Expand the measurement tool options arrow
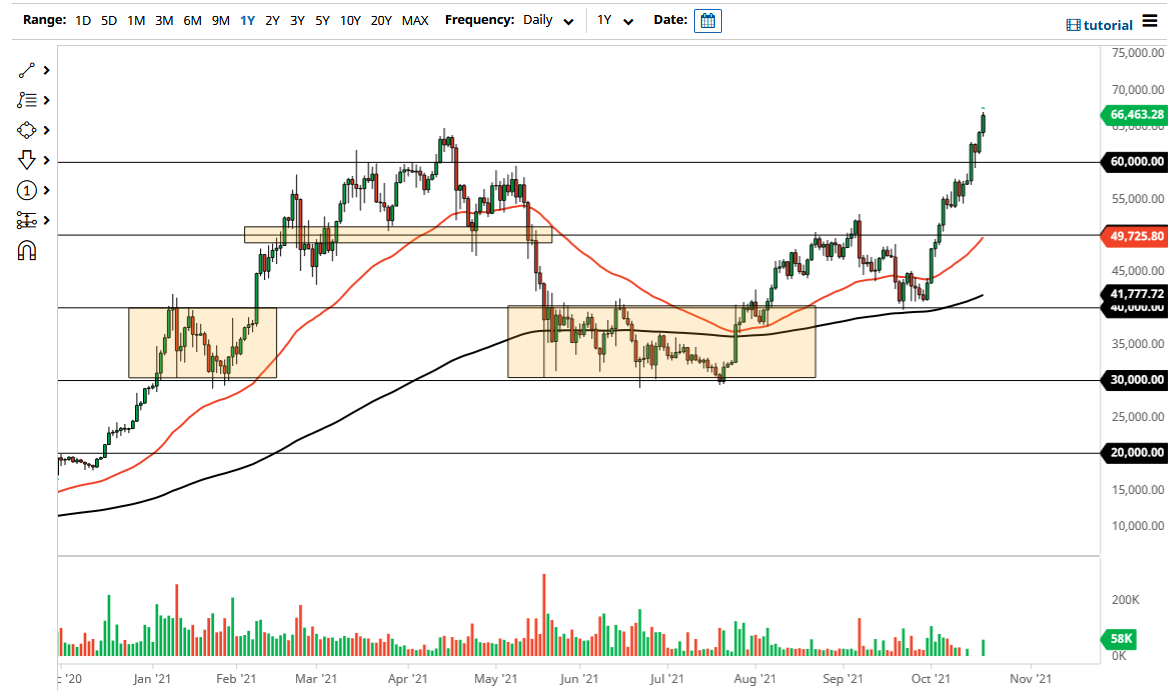Screen dimensions: 1172x696 [46, 220]
